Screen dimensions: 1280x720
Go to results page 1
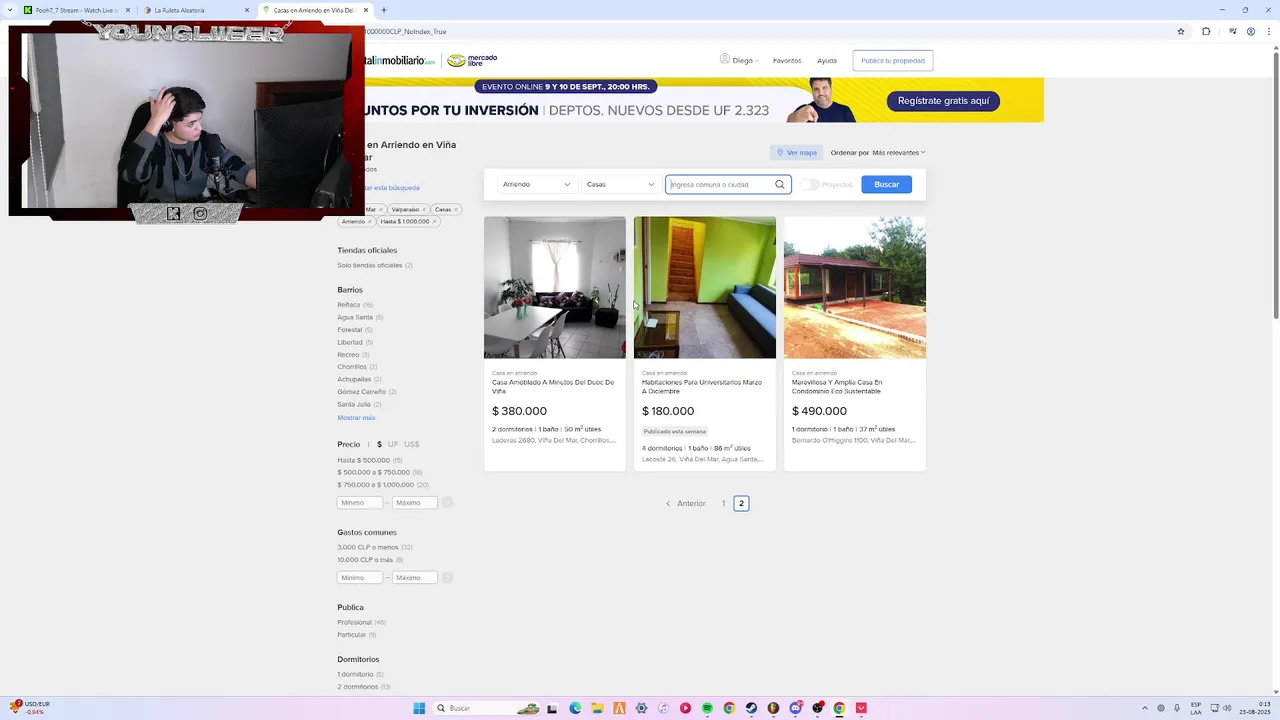pos(723,503)
